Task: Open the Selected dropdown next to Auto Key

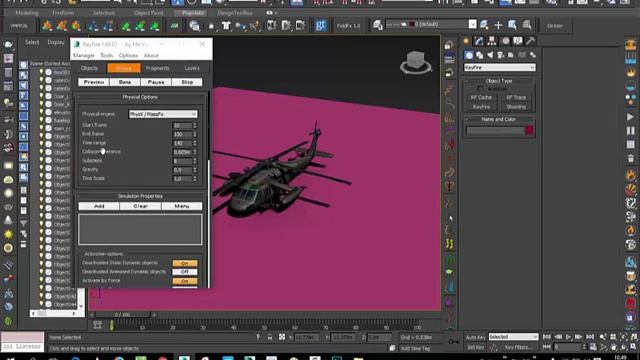Action: coord(513,337)
